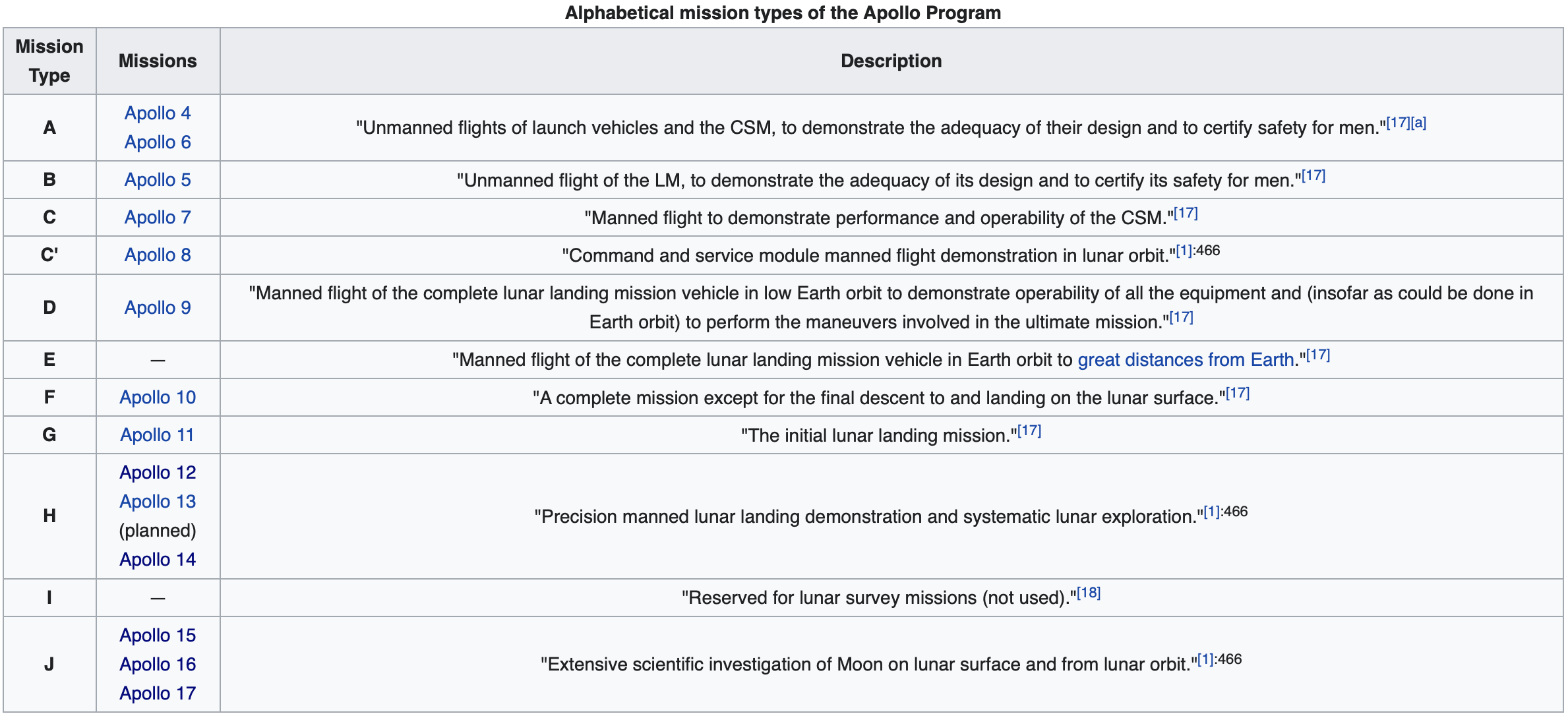Click the Apollo 5 link
1568x716 pixels.
[158, 180]
